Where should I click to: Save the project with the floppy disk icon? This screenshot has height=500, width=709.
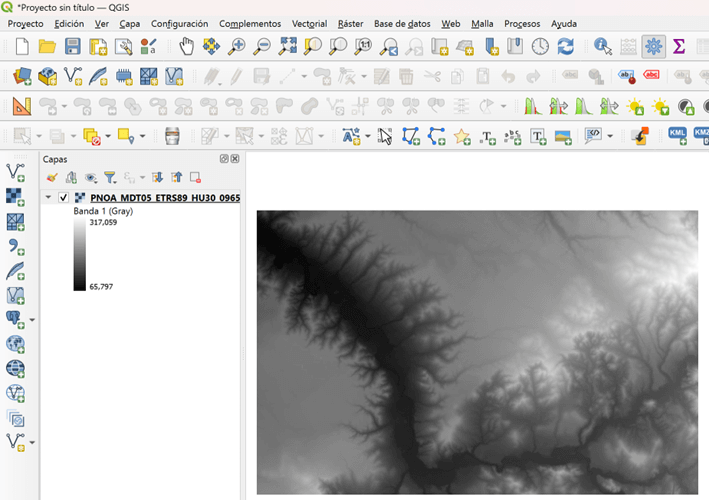(72, 46)
